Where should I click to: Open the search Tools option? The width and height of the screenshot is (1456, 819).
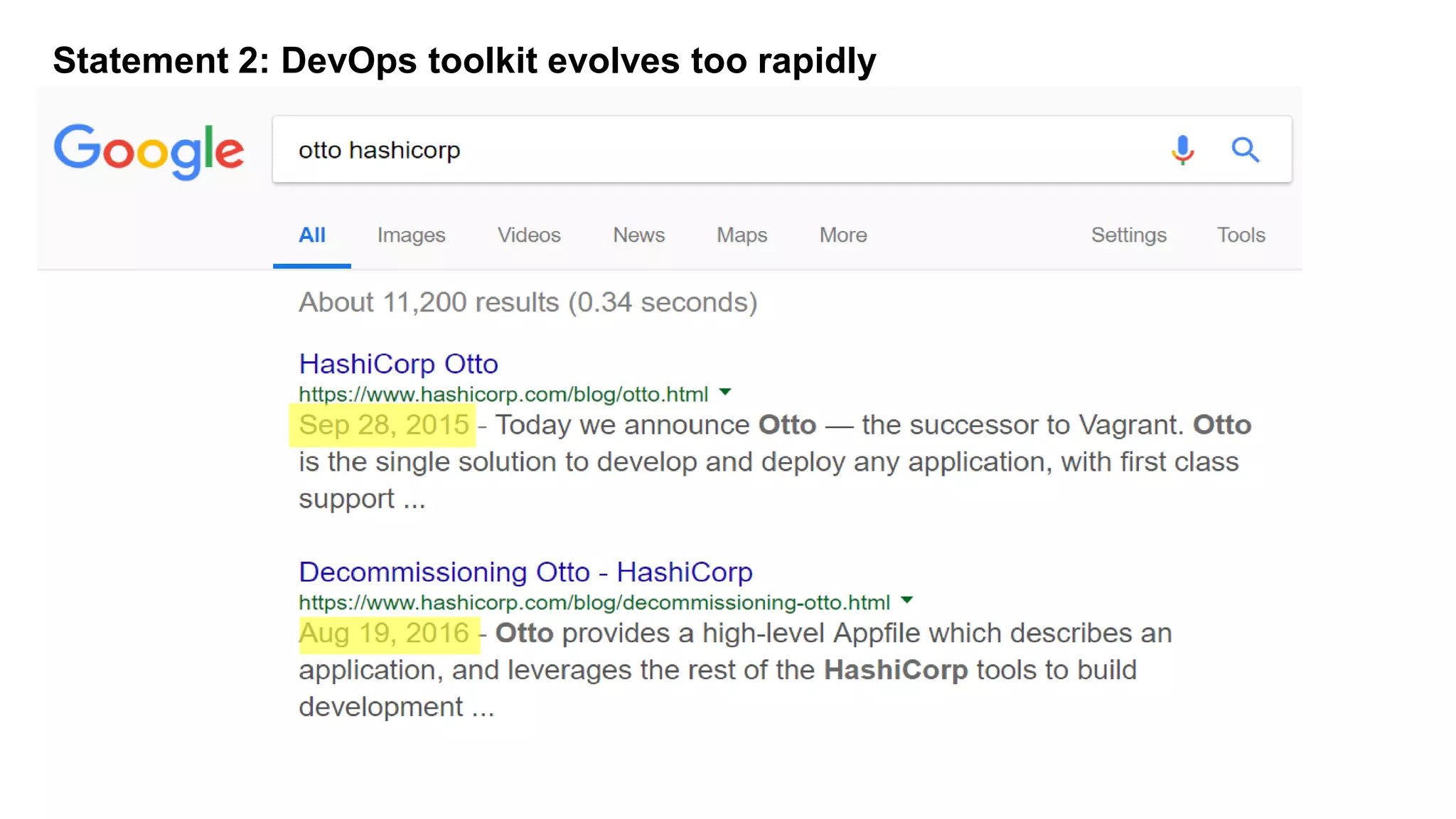click(1241, 235)
